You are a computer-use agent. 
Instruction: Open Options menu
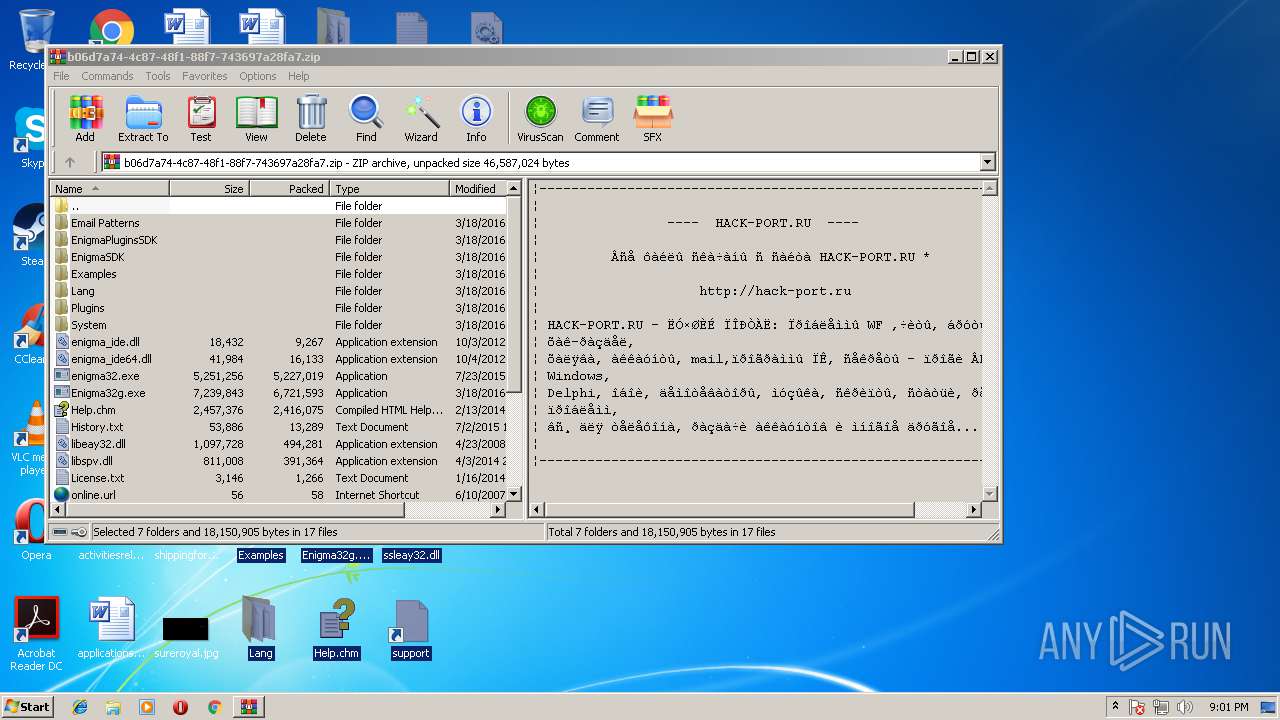click(x=257, y=76)
